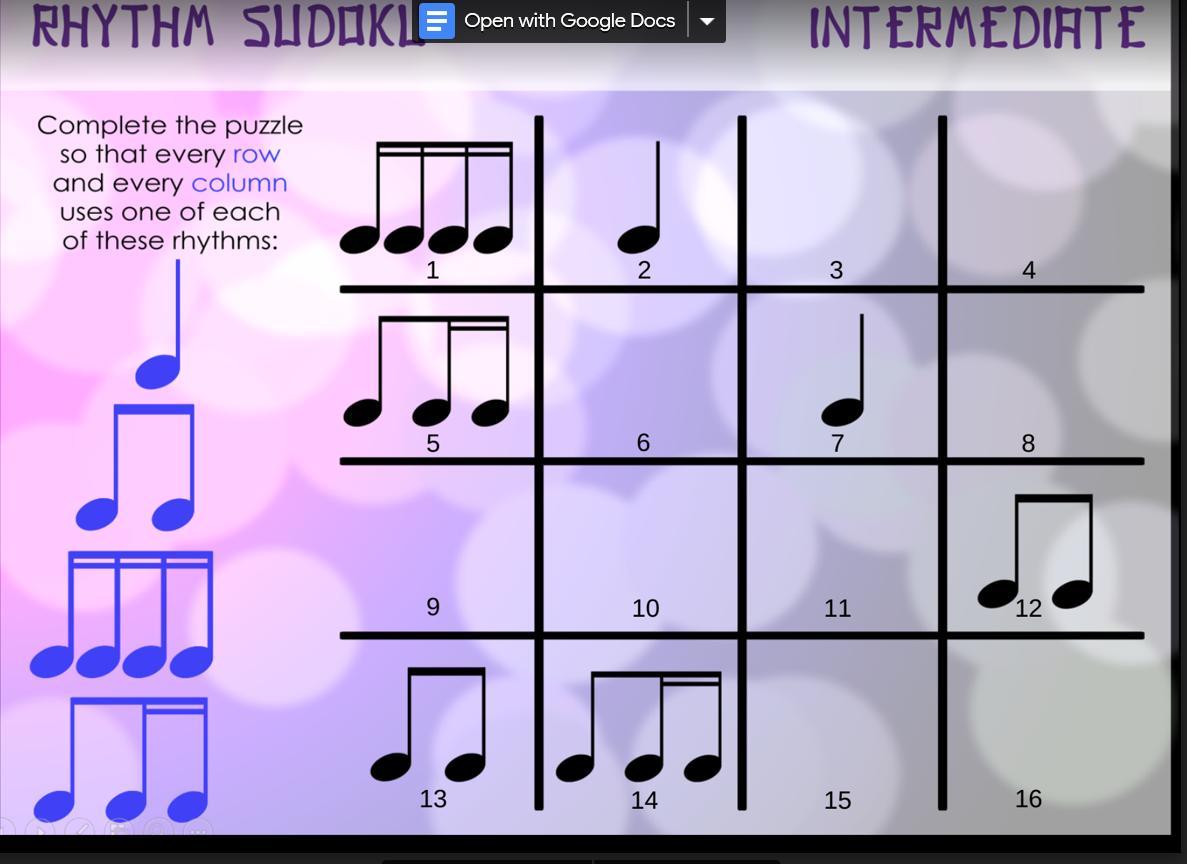Select empty puzzle cell 6

pyautogui.click(x=640, y=375)
